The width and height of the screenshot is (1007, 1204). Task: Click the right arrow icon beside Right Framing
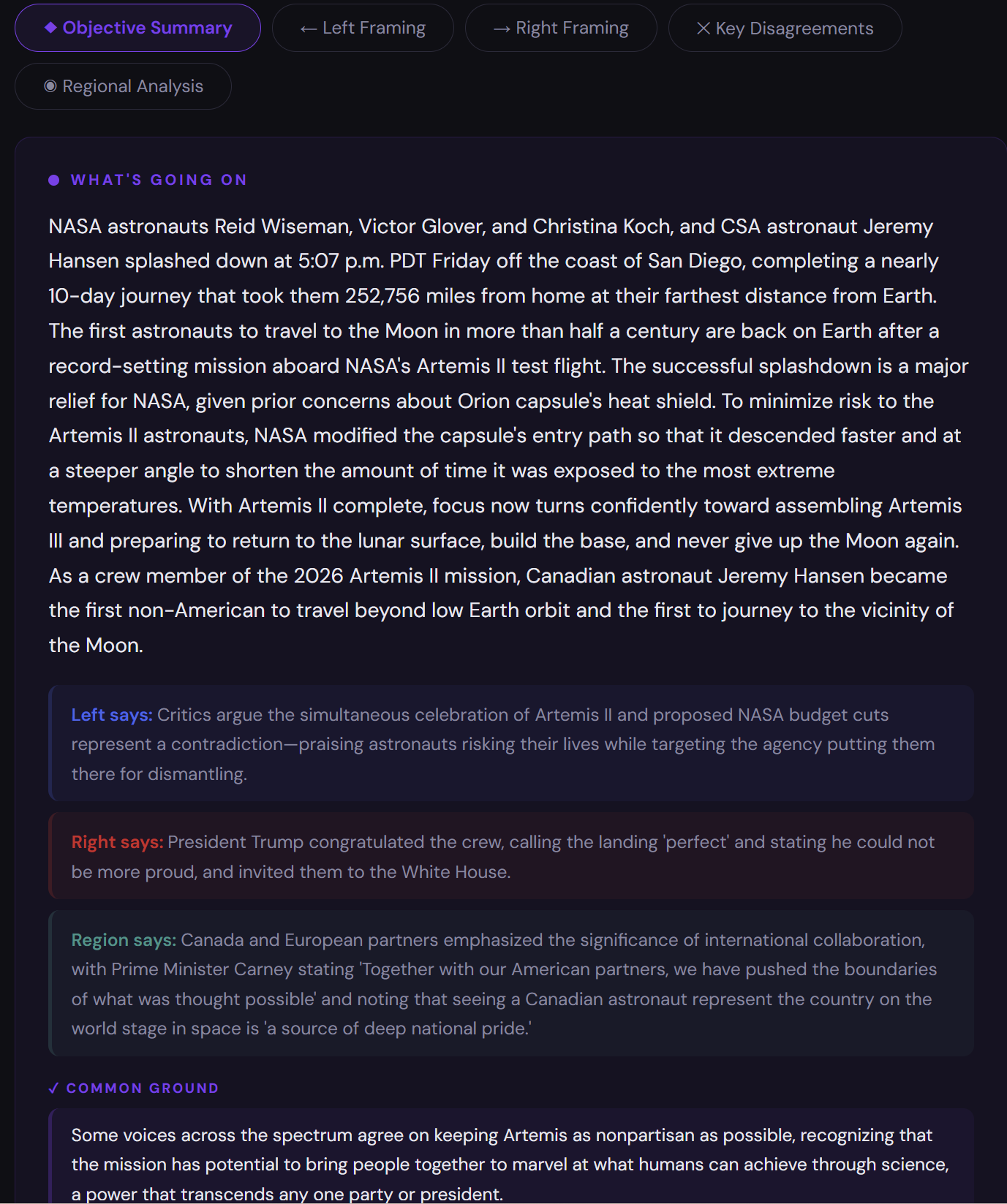pyautogui.click(x=502, y=29)
